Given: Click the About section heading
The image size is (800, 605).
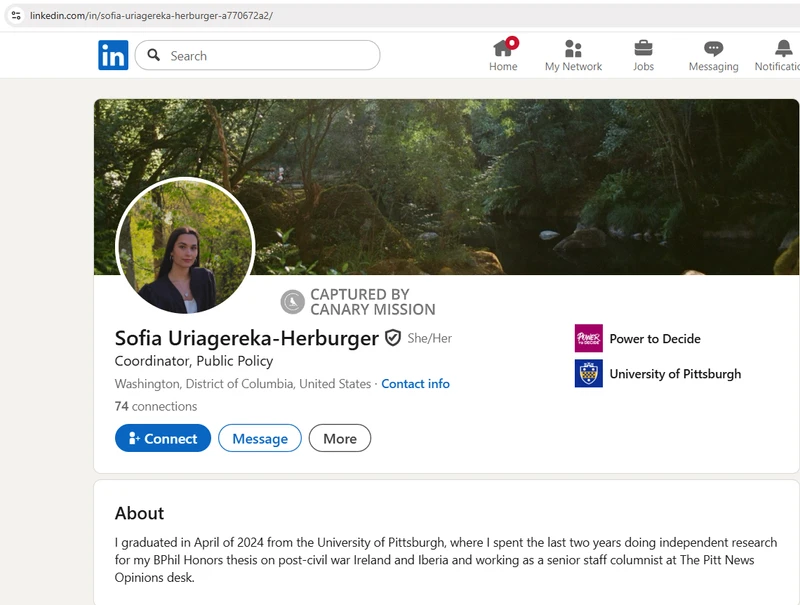Looking at the screenshot, I should click(x=139, y=513).
